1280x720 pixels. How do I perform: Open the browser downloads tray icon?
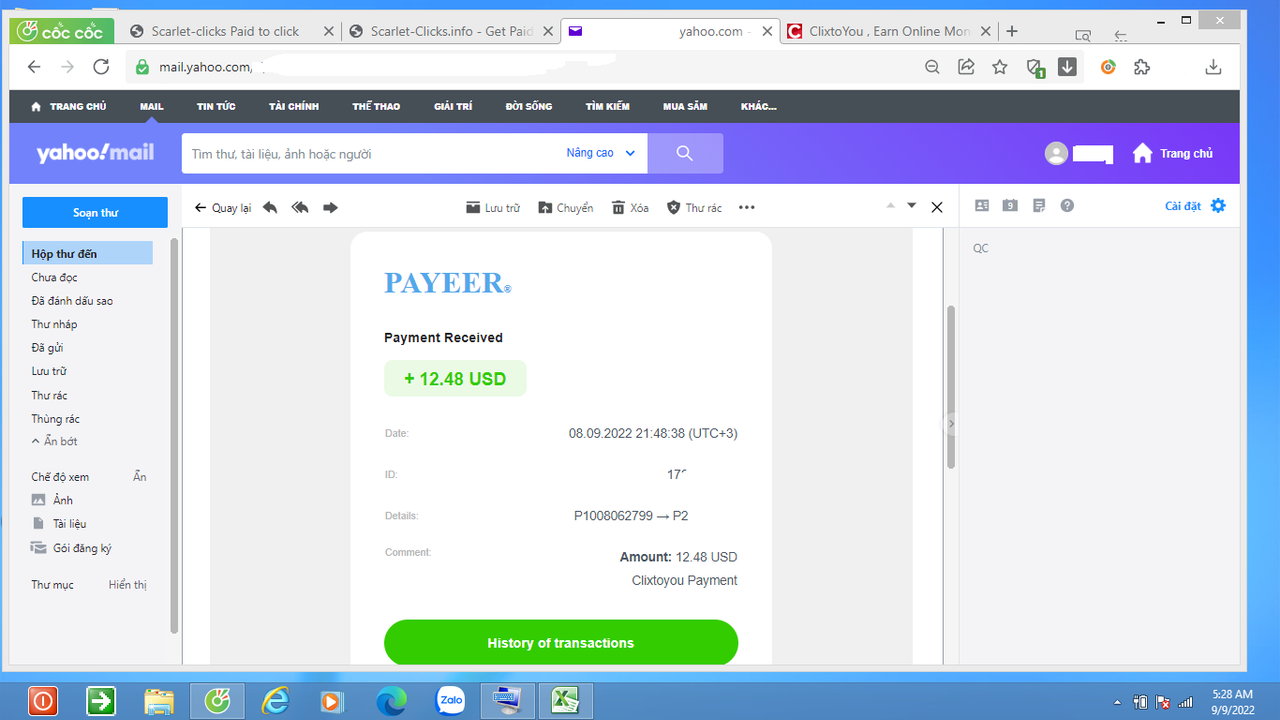point(1213,67)
